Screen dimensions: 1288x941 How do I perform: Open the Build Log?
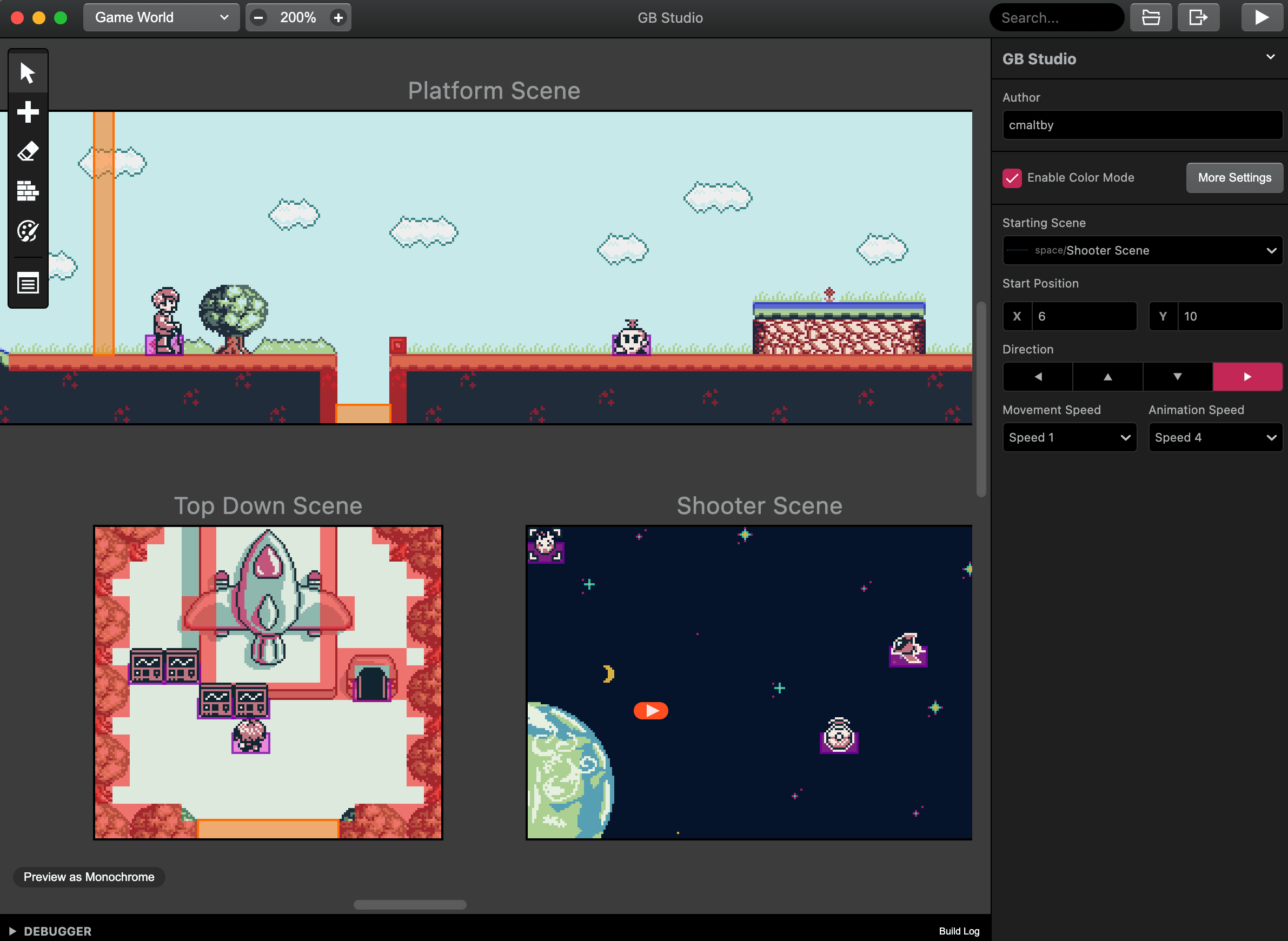point(959,931)
